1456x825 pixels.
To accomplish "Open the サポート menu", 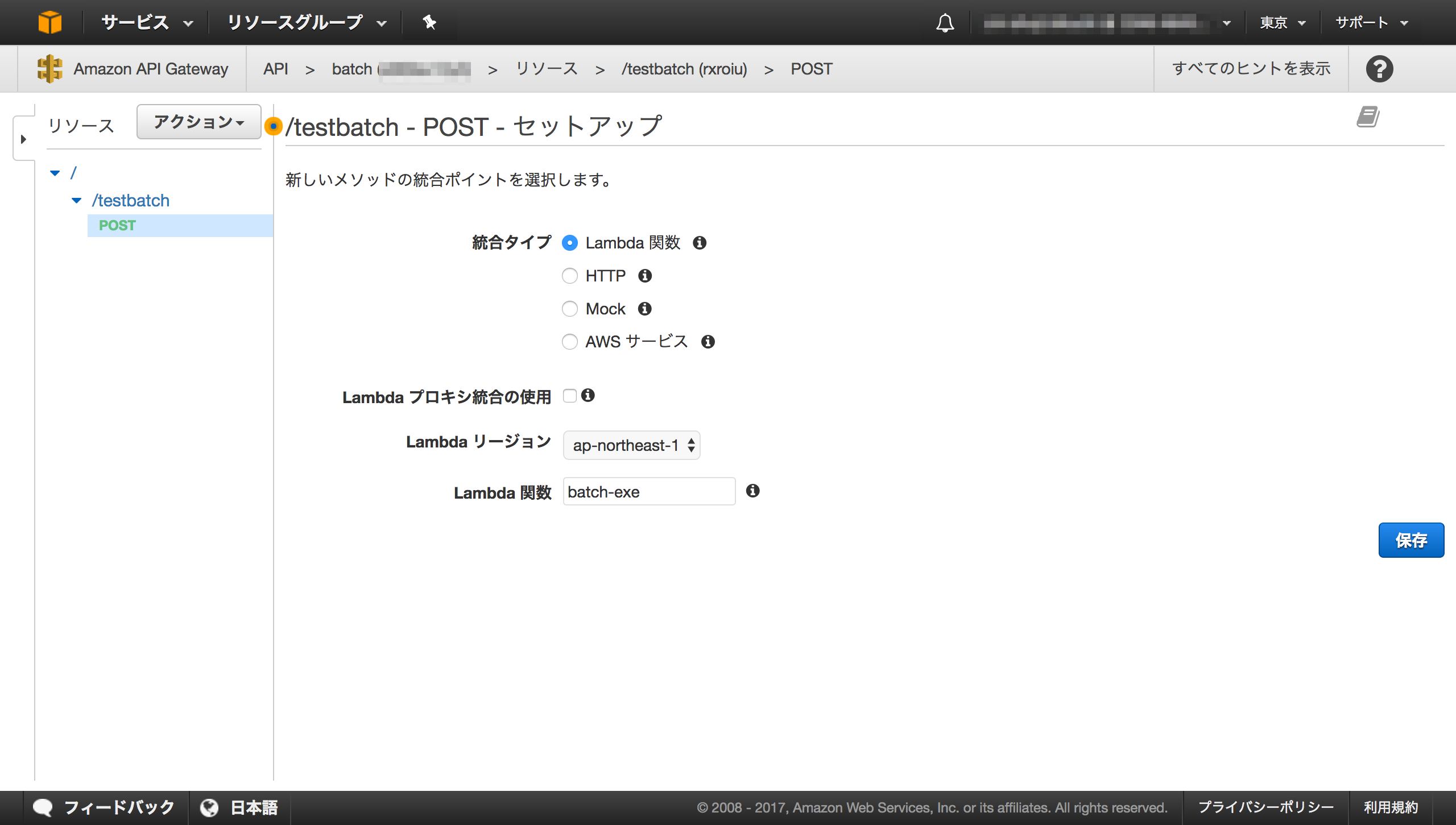I will (1374, 22).
